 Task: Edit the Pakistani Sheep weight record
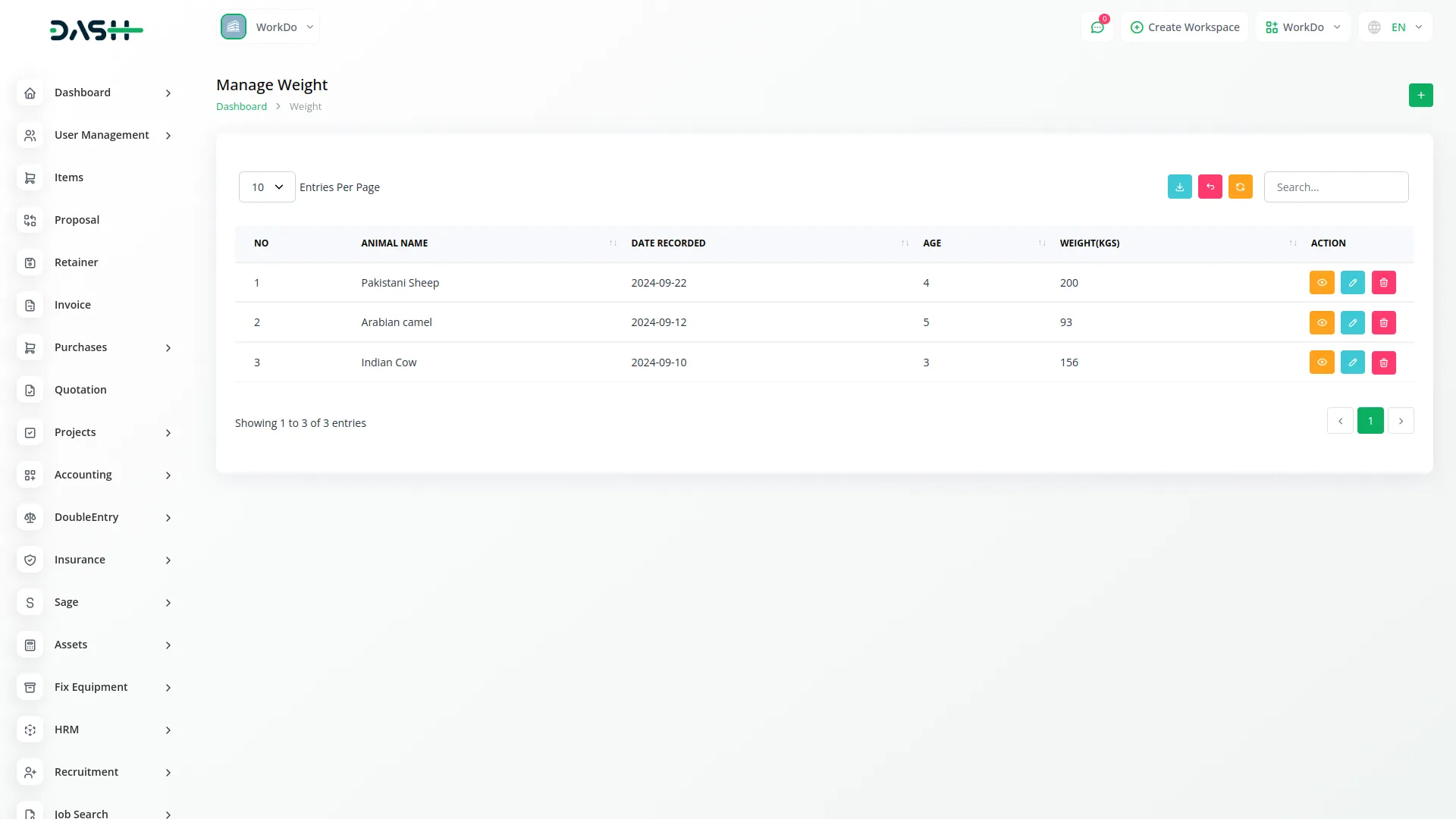point(1352,283)
